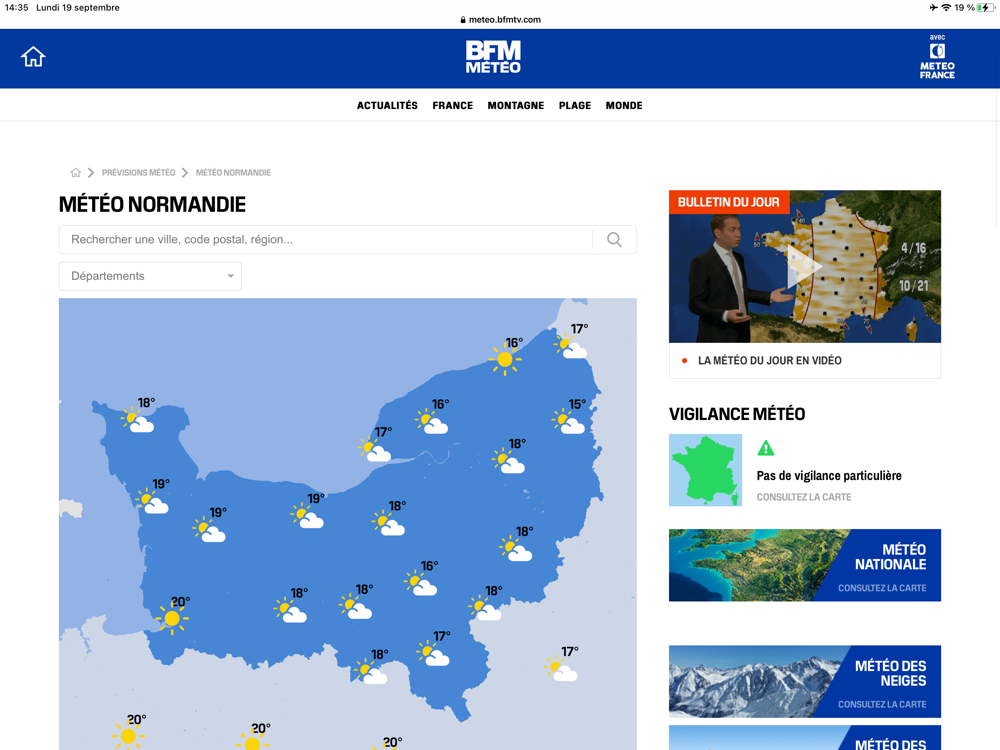This screenshot has height=750, width=1000.
Task: Open the ACTUALITÉS menu
Action: [x=387, y=106]
